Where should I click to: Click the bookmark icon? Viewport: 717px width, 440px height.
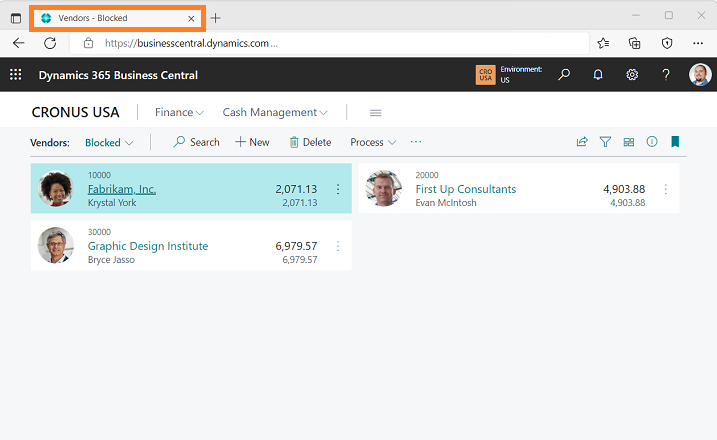(x=675, y=142)
